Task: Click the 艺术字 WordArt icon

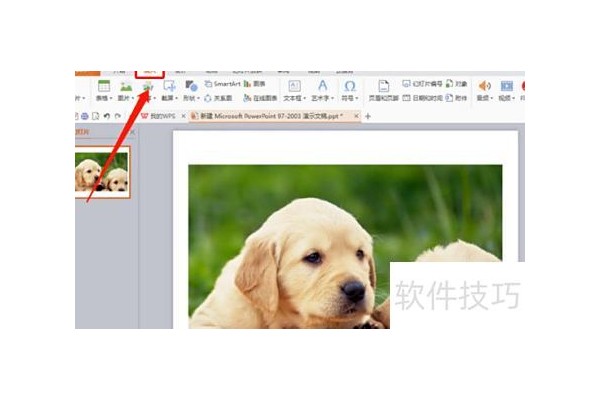Action: (323, 86)
